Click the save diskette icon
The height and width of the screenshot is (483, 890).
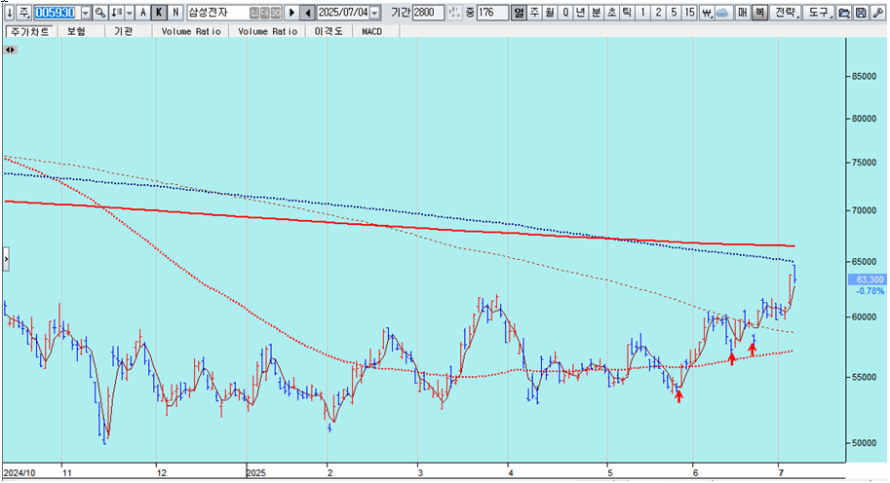point(860,13)
